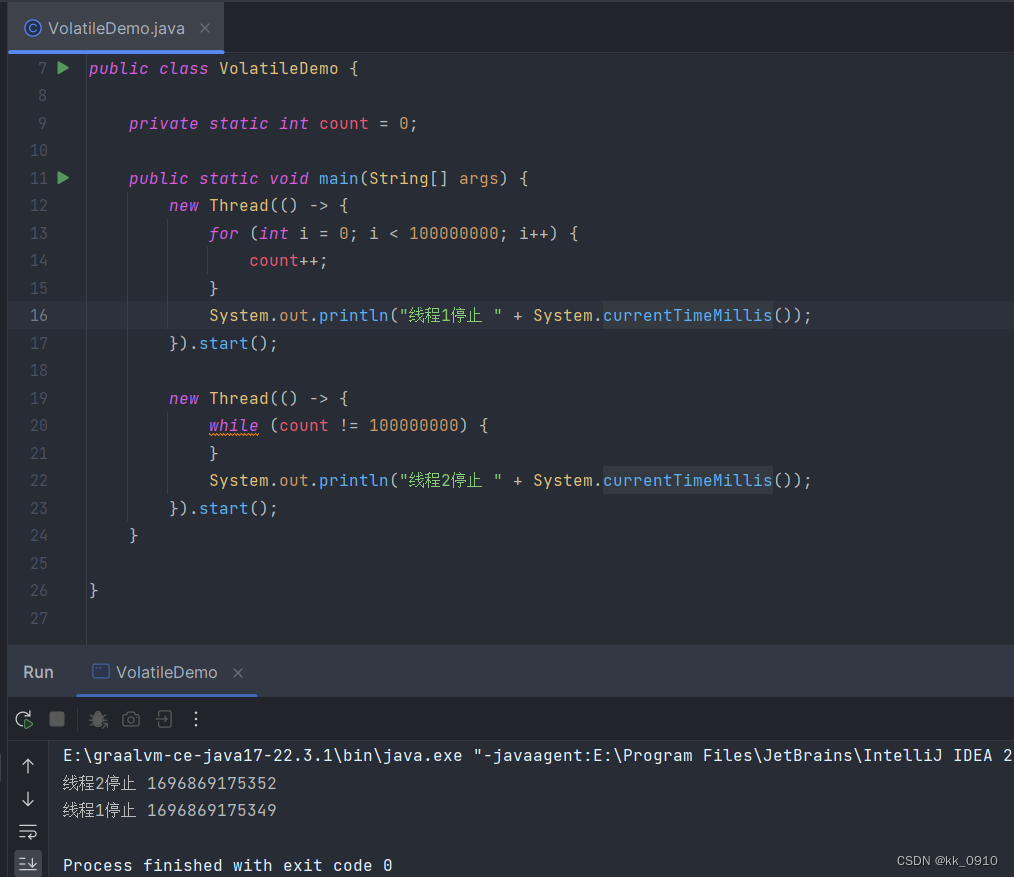The image size is (1014, 877).
Task: Click the Run tool window label
Action: (x=38, y=672)
